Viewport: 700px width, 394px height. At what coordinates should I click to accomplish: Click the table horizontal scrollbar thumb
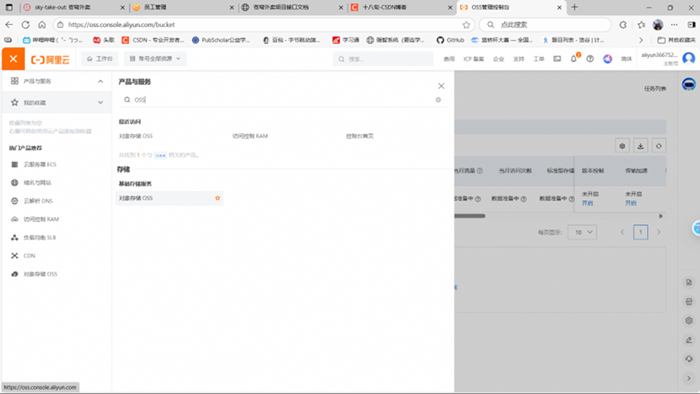470,216
